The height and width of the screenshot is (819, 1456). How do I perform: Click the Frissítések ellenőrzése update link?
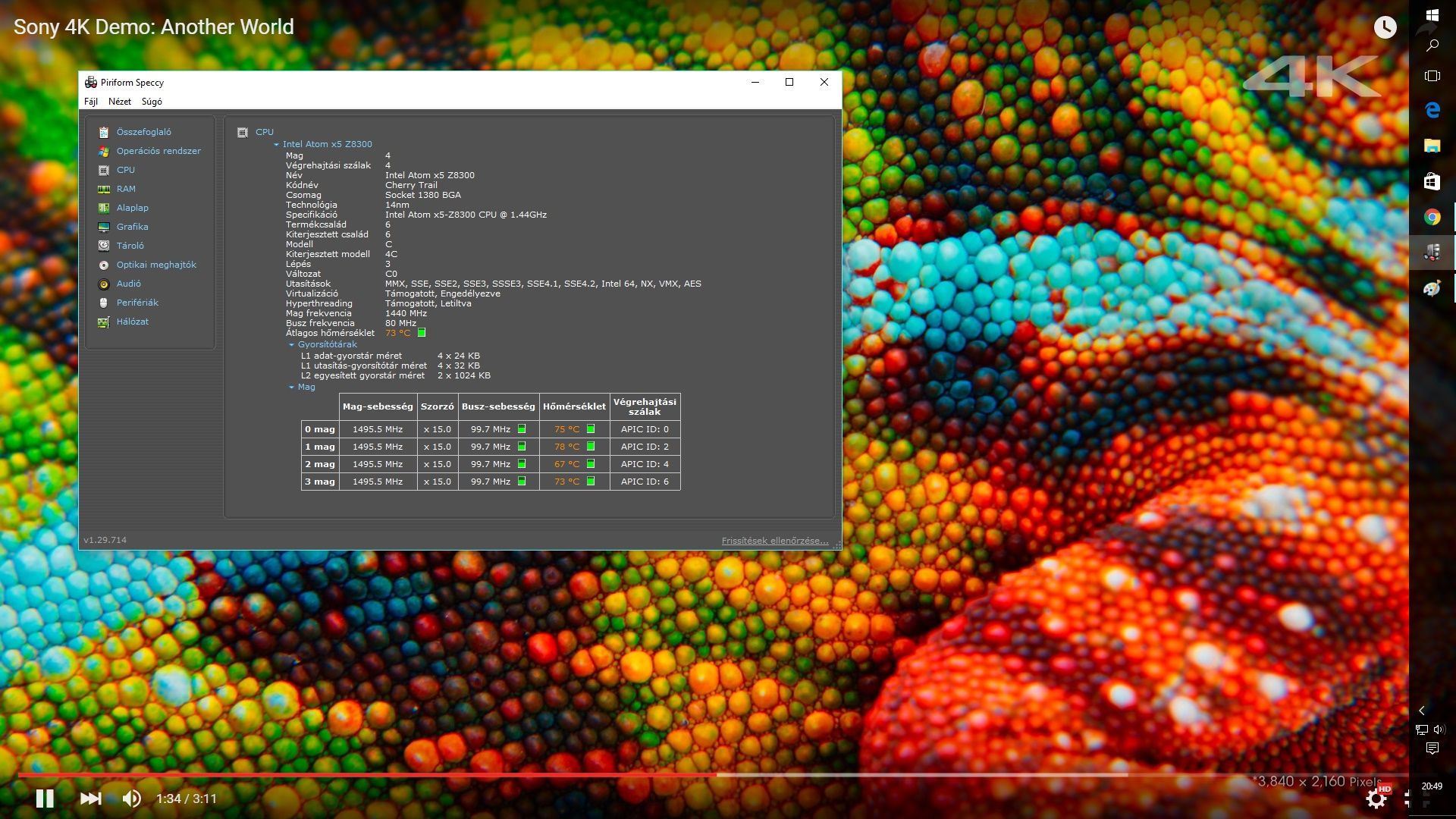pos(774,541)
